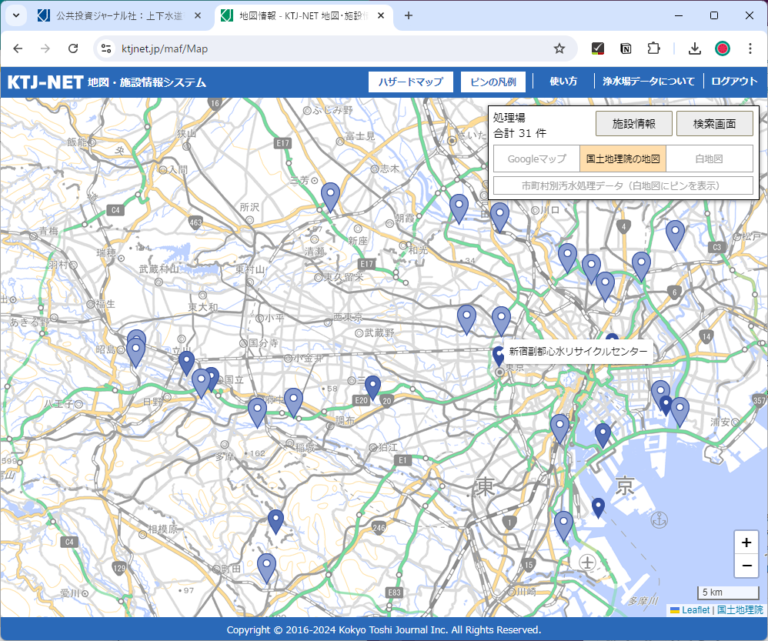Open the Chrome three-dot menu
This screenshot has height=641, width=768.
coord(749,48)
